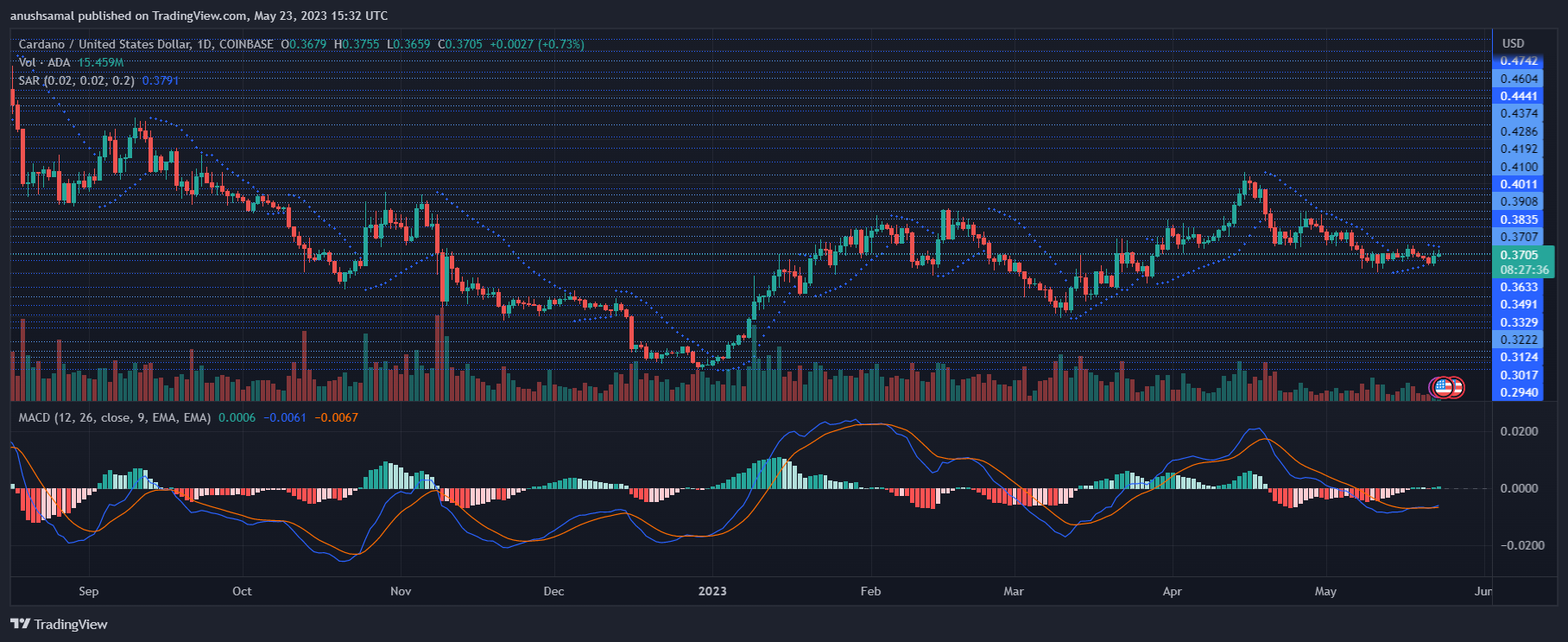Click the 0.4742 price level label
The height and width of the screenshot is (642, 1568).
tap(1519, 61)
